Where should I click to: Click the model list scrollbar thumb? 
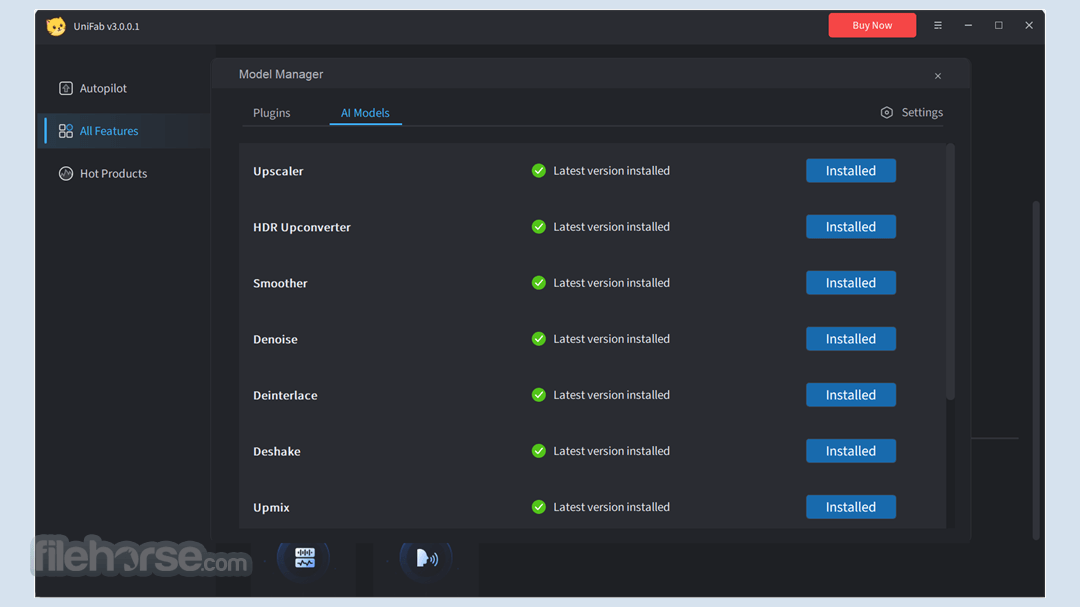click(951, 271)
